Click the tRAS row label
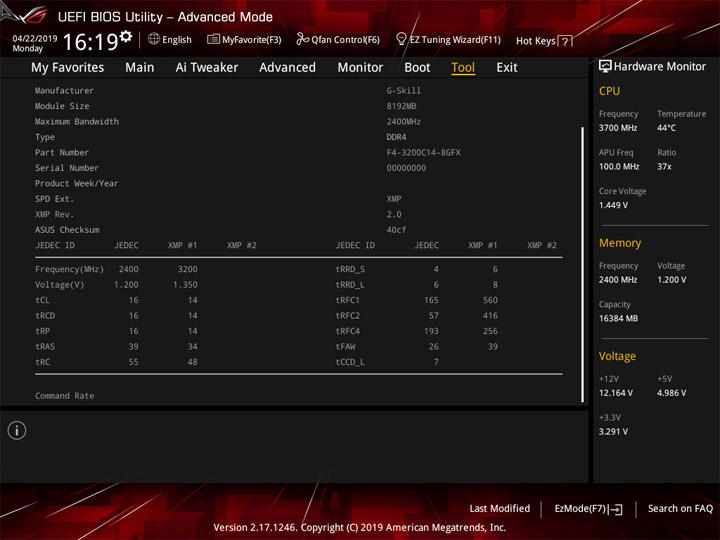The width and height of the screenshot is (720, 540). tap(45, 347)
